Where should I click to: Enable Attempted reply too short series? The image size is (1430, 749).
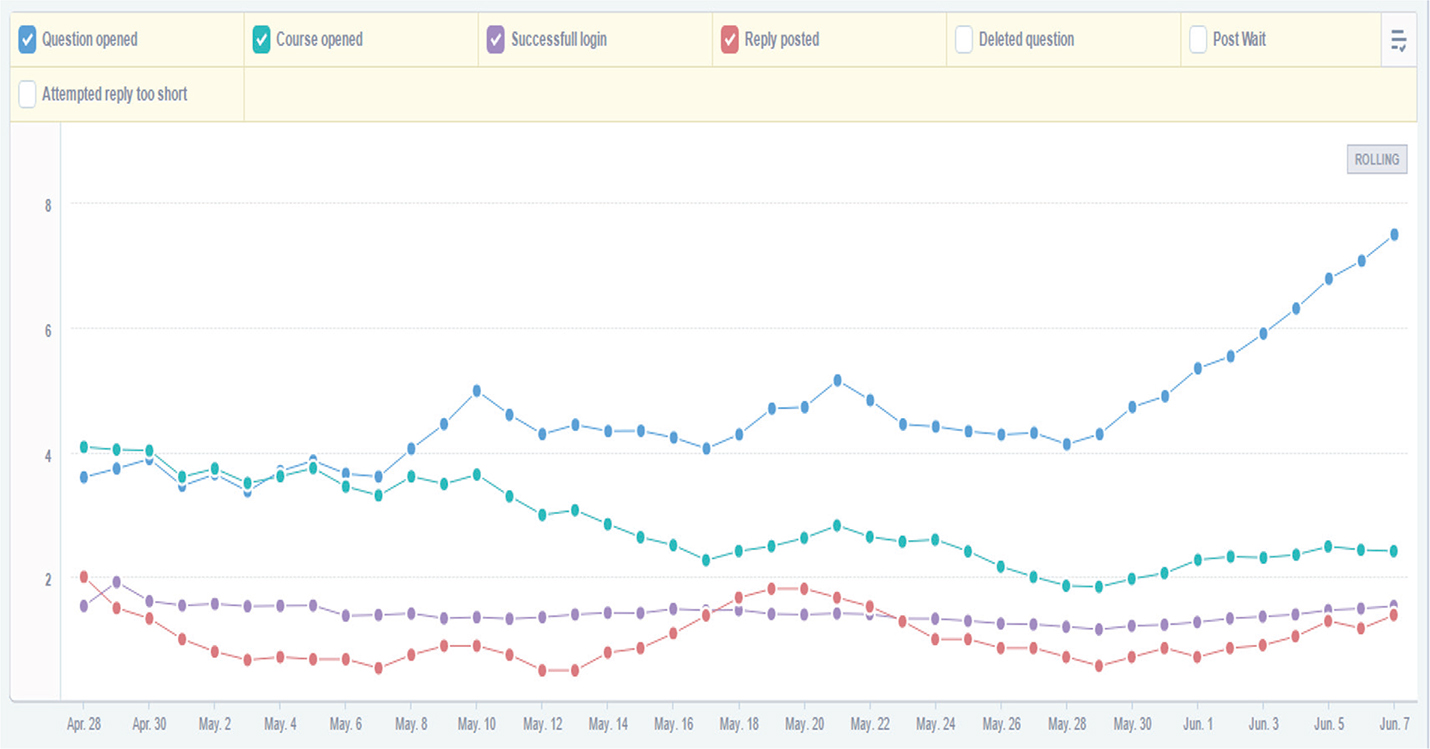pos(28,94)
